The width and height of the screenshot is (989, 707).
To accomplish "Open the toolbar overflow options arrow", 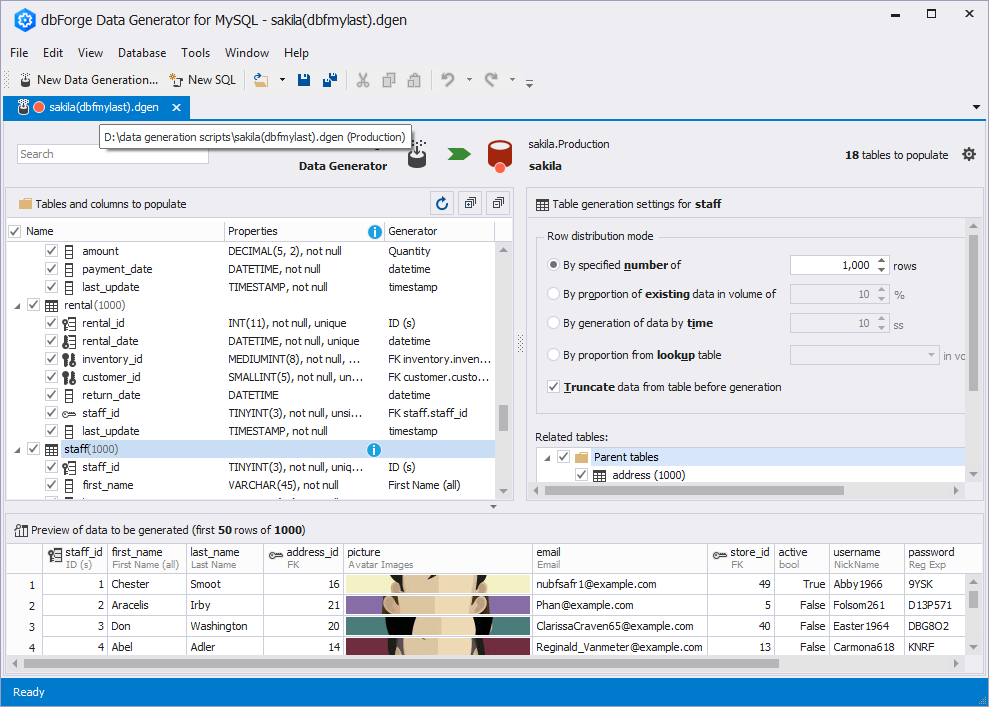I will click(529, 83).
